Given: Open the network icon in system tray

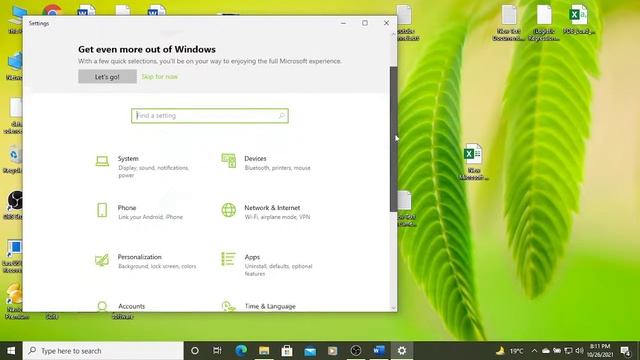Looking at the screenshot, I should [x=568, y=351].
